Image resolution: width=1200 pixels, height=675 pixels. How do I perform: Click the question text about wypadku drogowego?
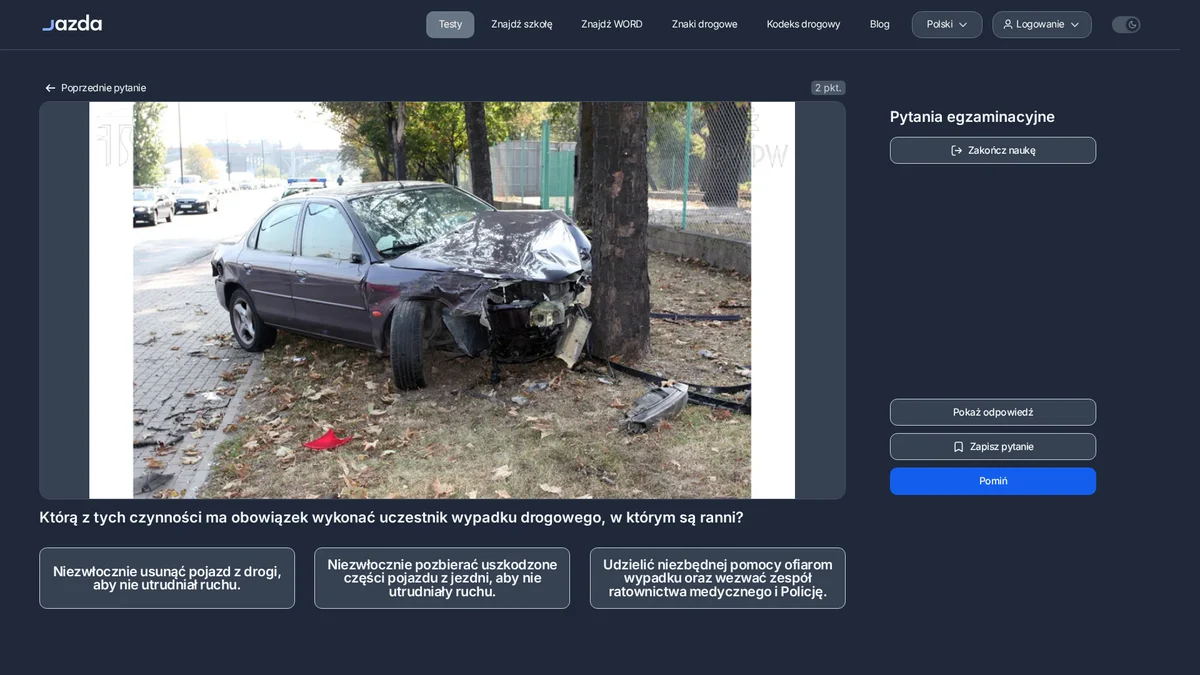pos(391,518)
